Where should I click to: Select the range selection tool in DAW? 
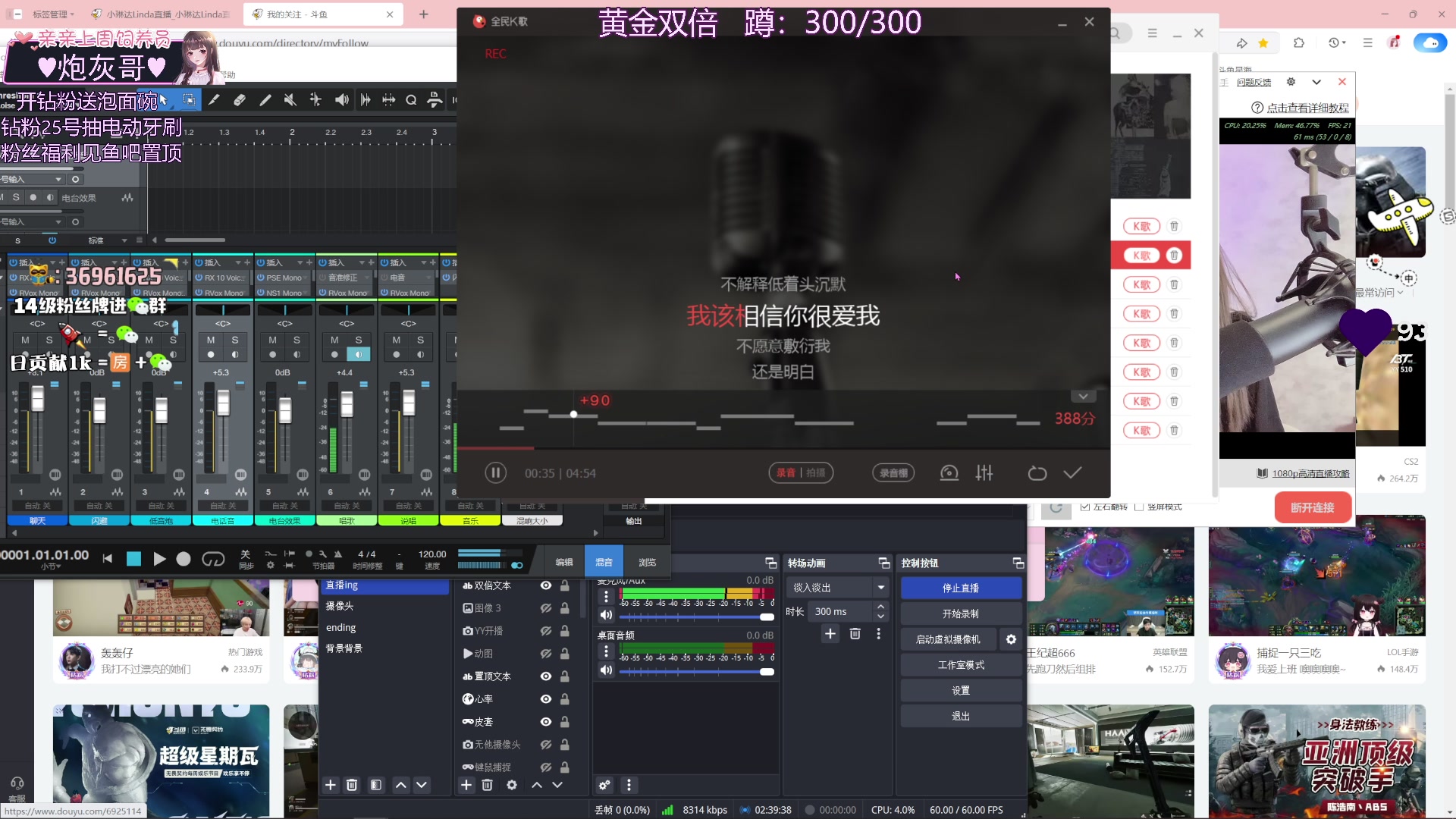[189, 99]
